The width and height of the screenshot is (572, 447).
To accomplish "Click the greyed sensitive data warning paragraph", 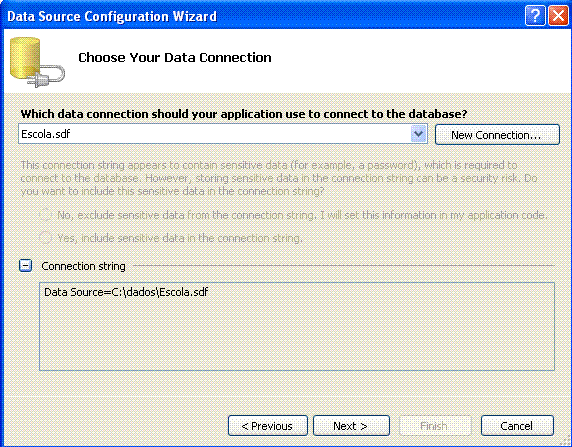I will click(x=279, y=178).
